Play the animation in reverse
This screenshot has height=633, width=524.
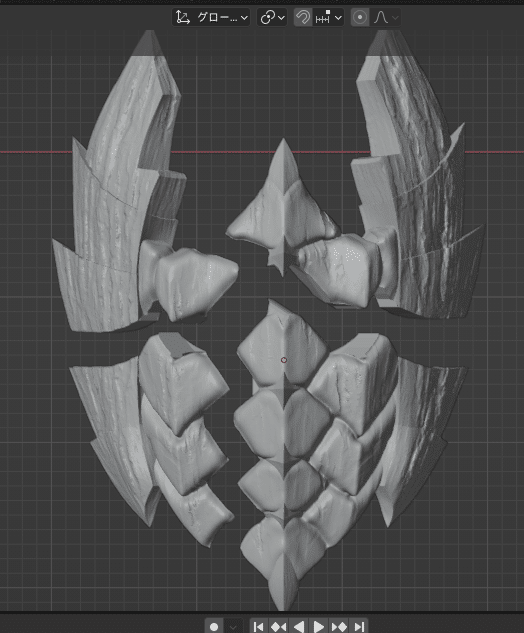[x=299, y=626]
